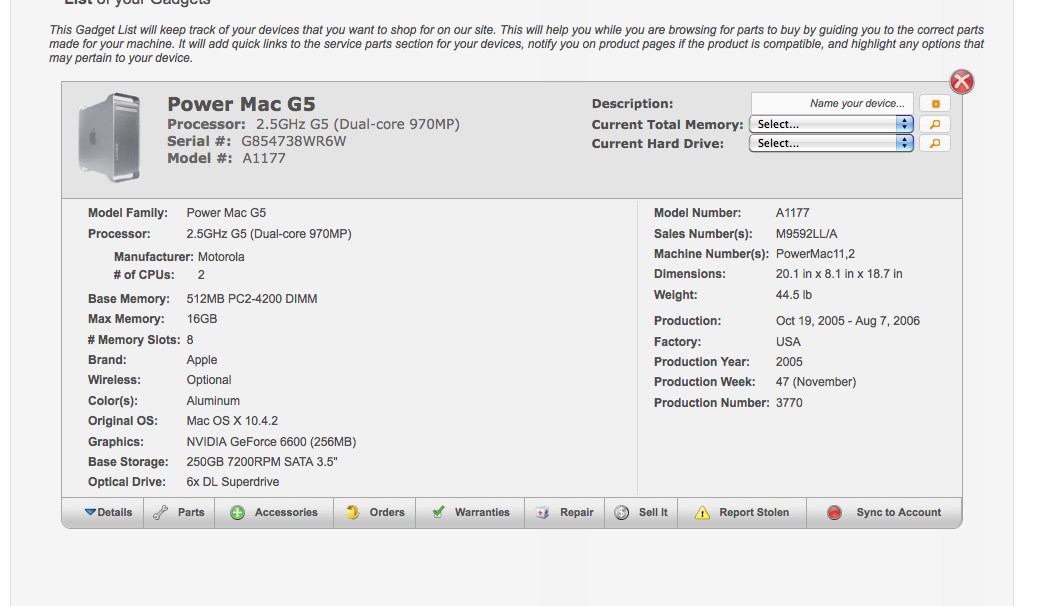
Task: Click the orange gear icon beside Description
Action: click(935, 104)
